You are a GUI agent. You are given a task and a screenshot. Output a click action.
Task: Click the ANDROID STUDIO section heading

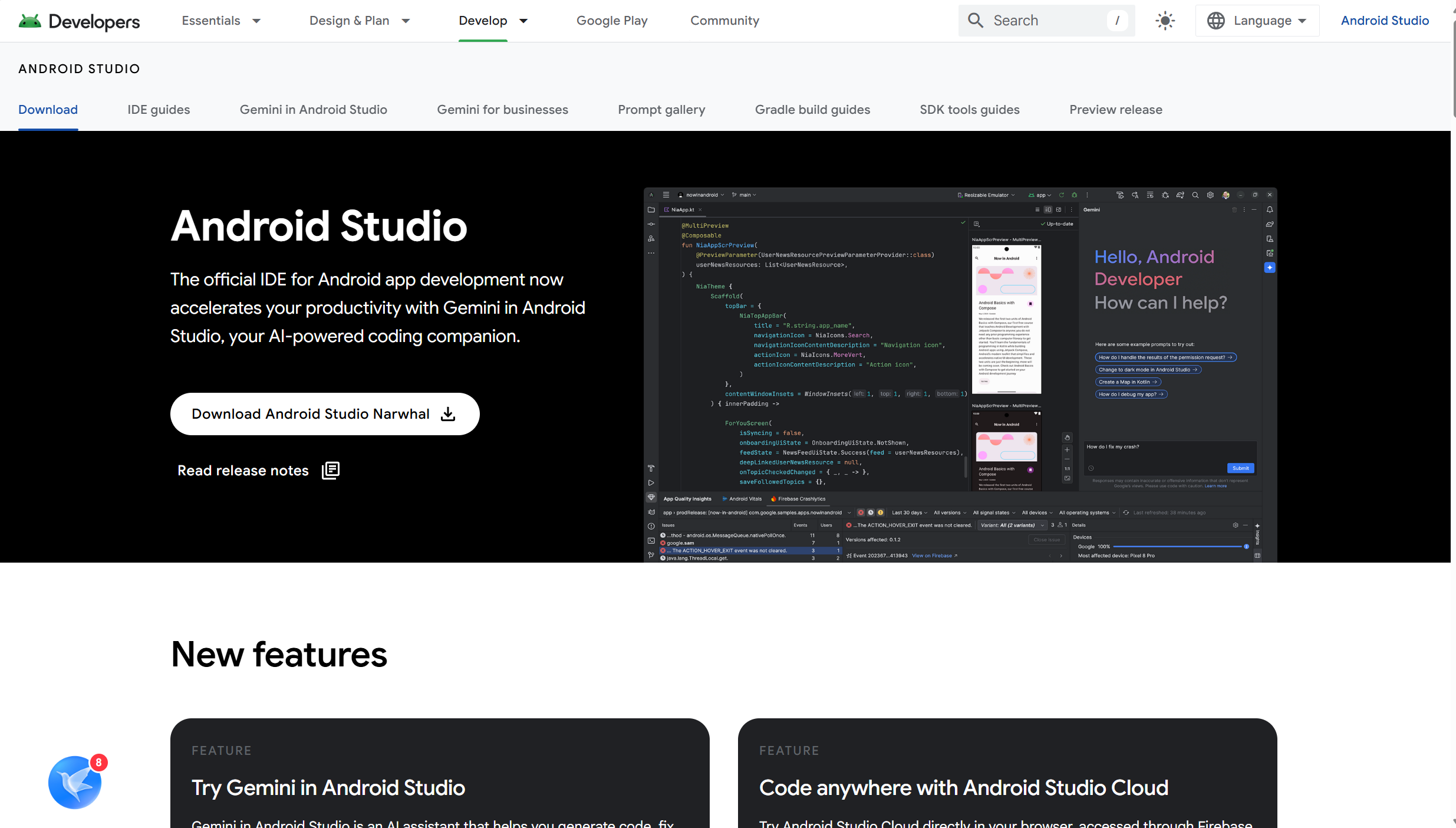[x=80, y=69]
